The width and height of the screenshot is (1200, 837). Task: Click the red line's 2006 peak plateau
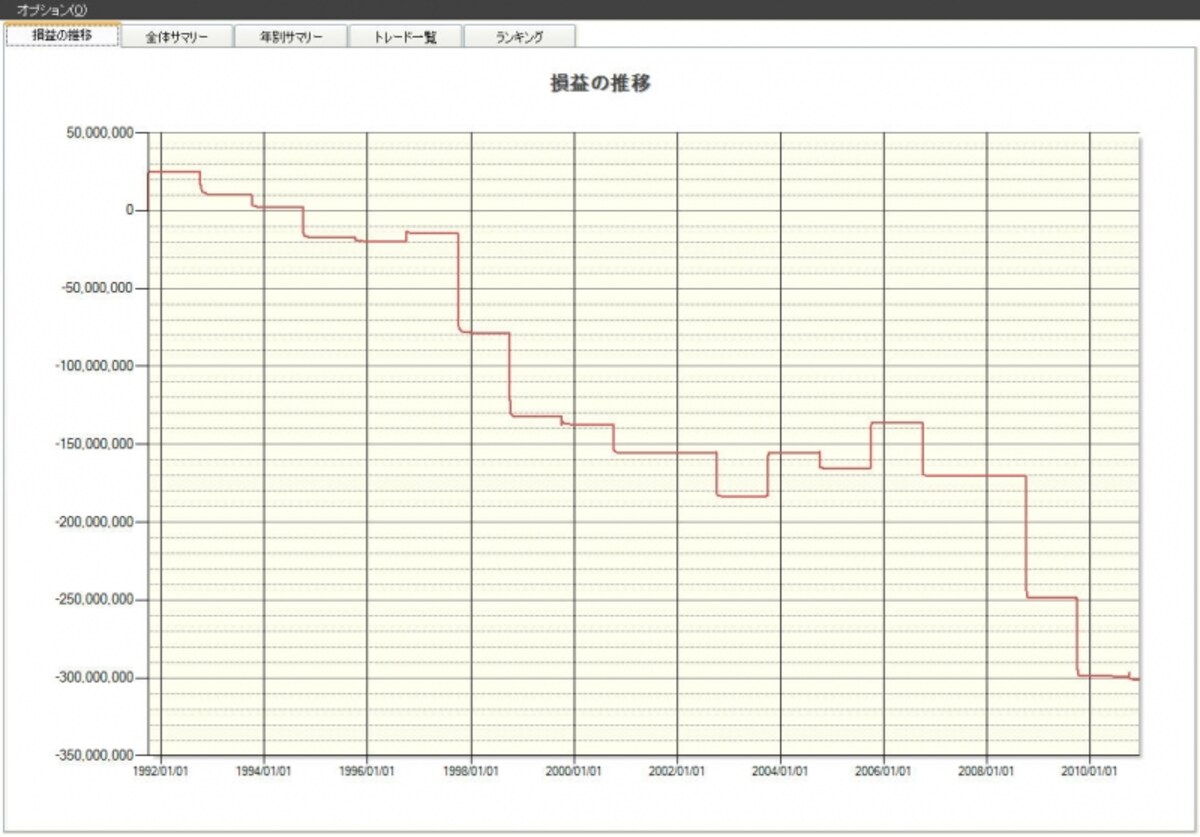click(x=897, y=423)
